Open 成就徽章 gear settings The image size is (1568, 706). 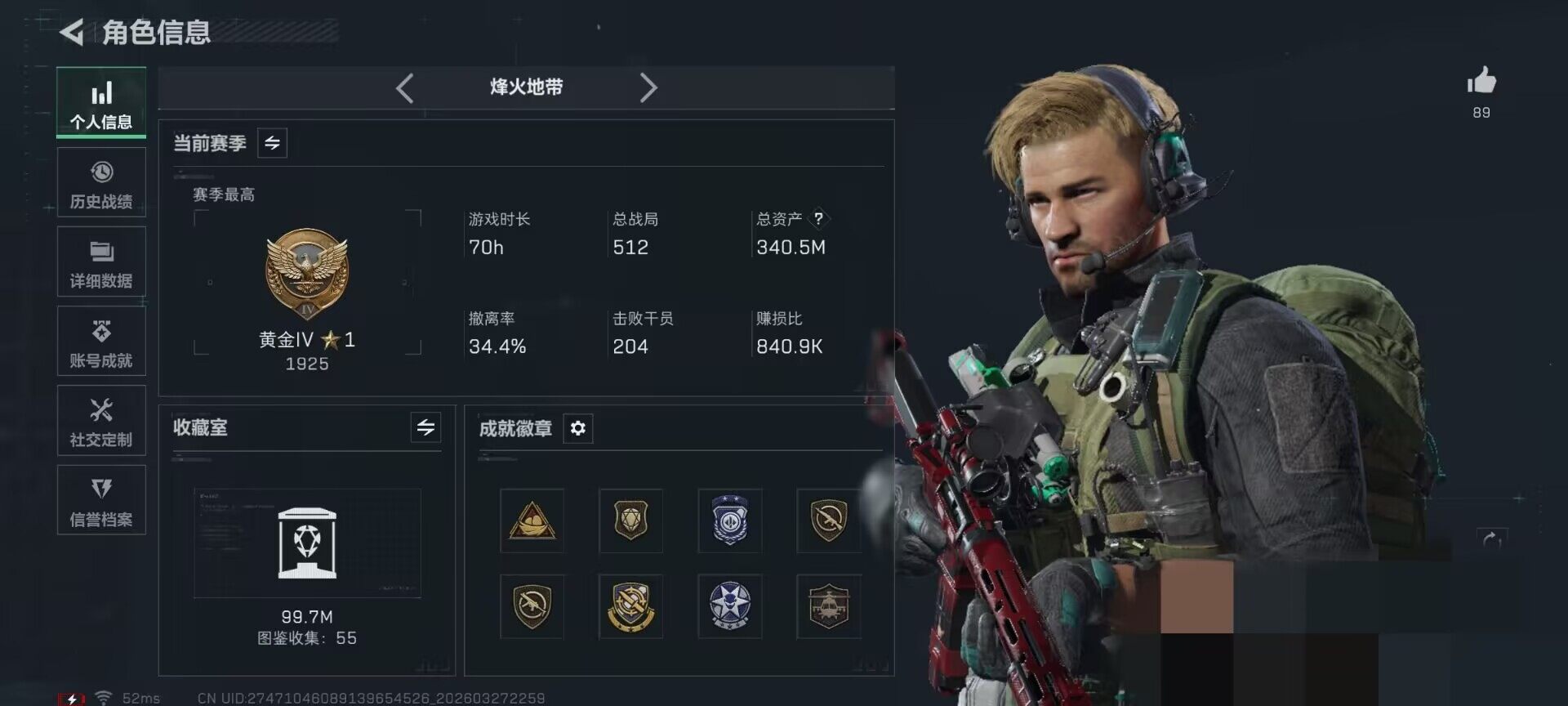(577, 428)
